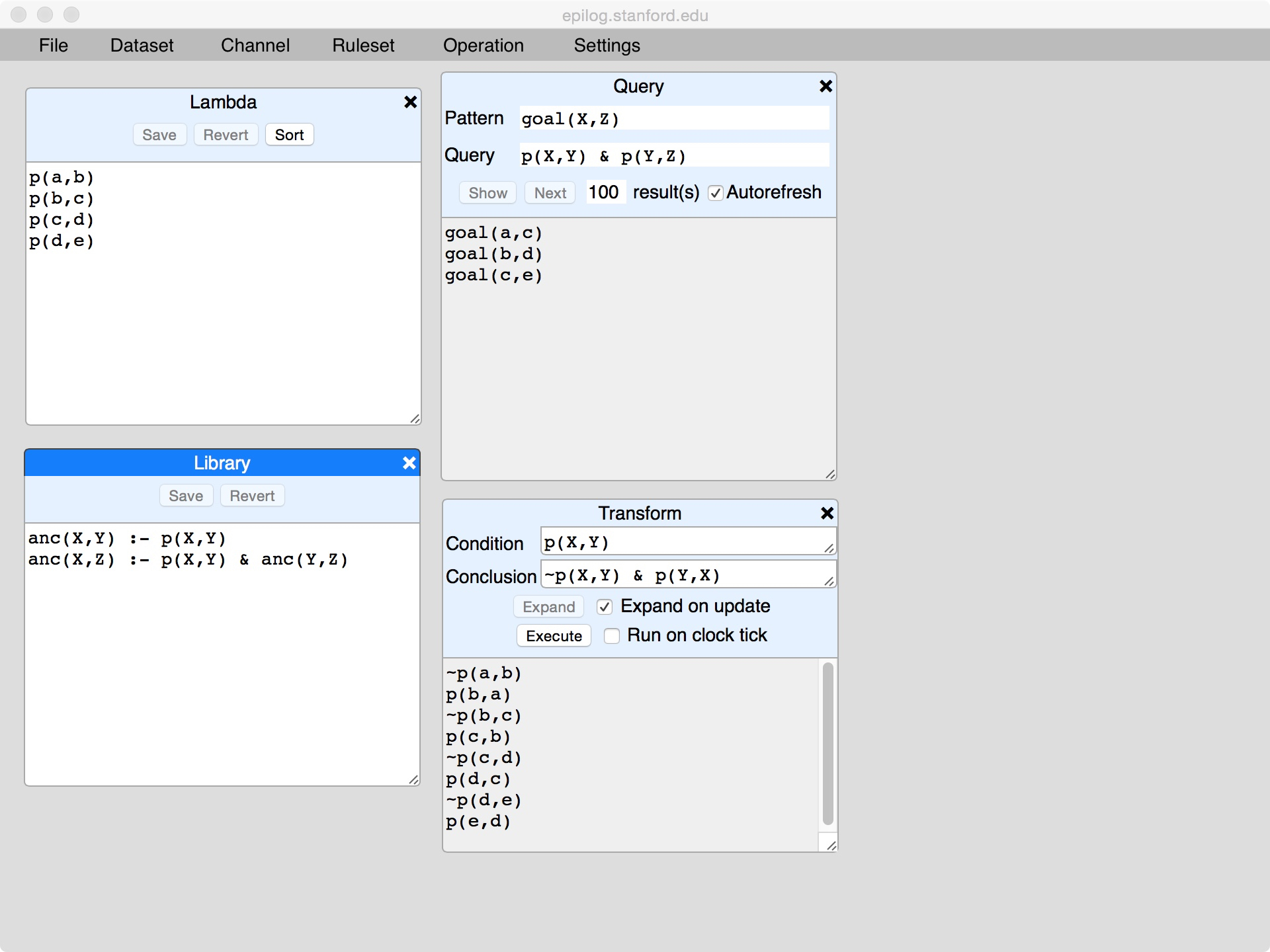1270x952 pixels.
Task: Open the Dataset menu
Action: tap(142, 45)
